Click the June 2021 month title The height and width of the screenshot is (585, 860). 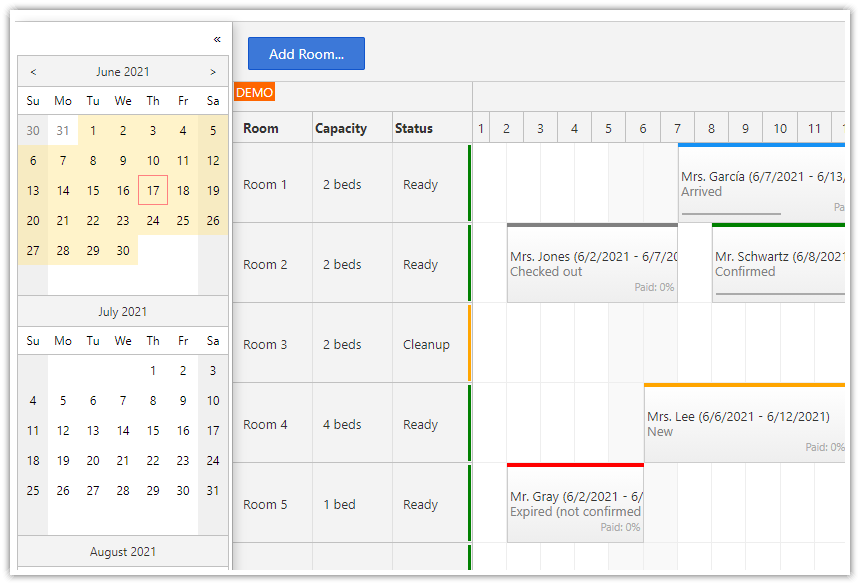[123, 72]
